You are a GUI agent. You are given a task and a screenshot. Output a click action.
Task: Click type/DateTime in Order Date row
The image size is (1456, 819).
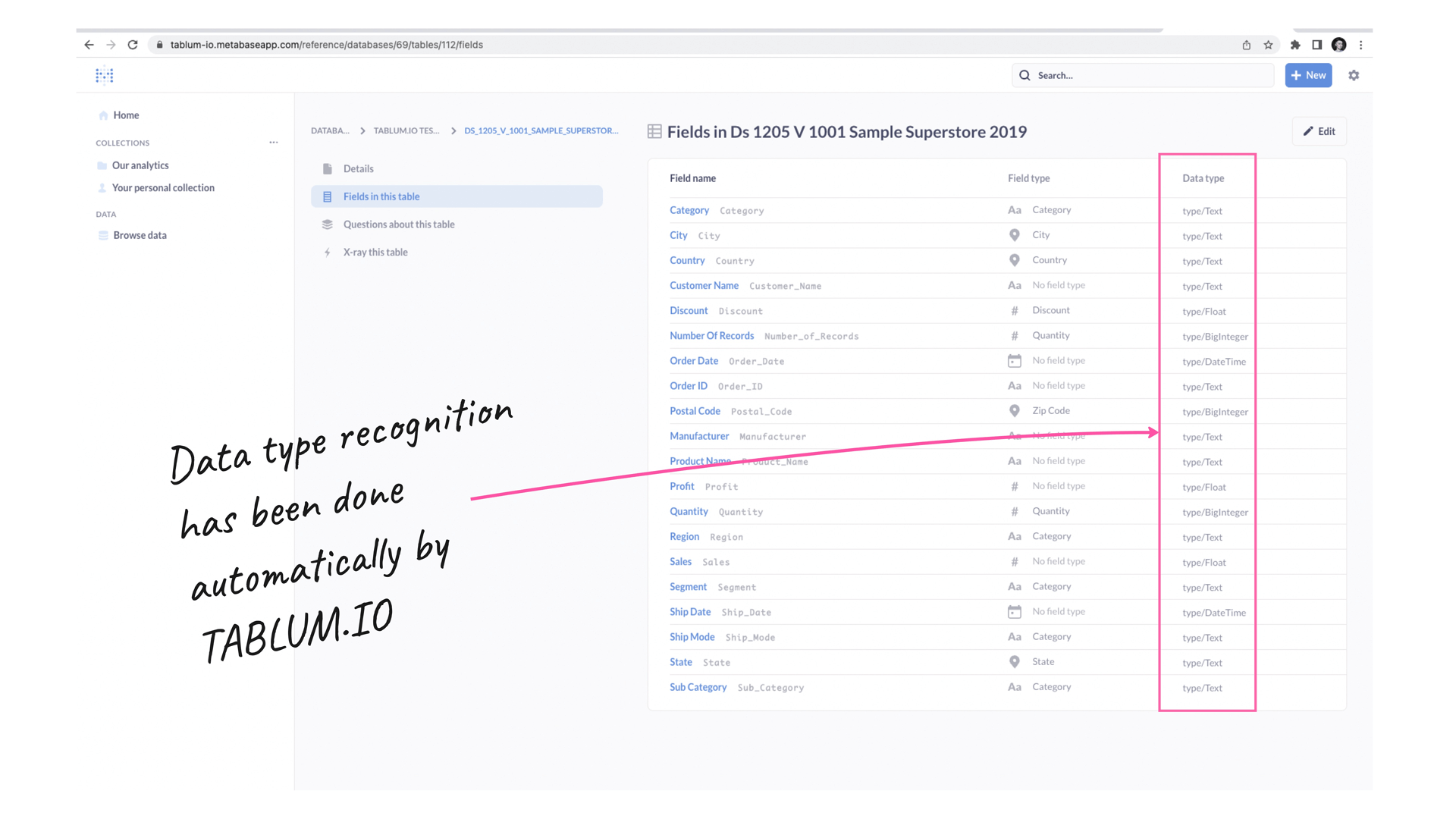point(1214,362)
